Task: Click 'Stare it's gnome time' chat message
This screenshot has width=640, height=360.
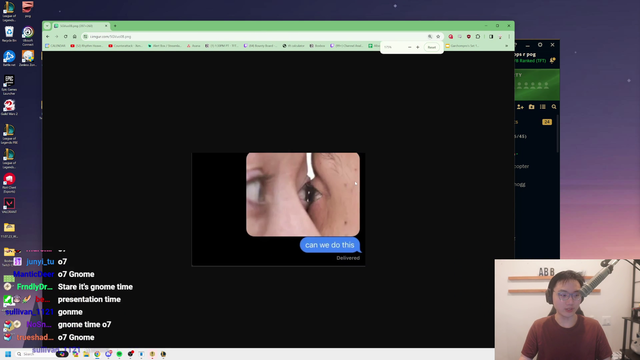Action: tap(95, 287)
